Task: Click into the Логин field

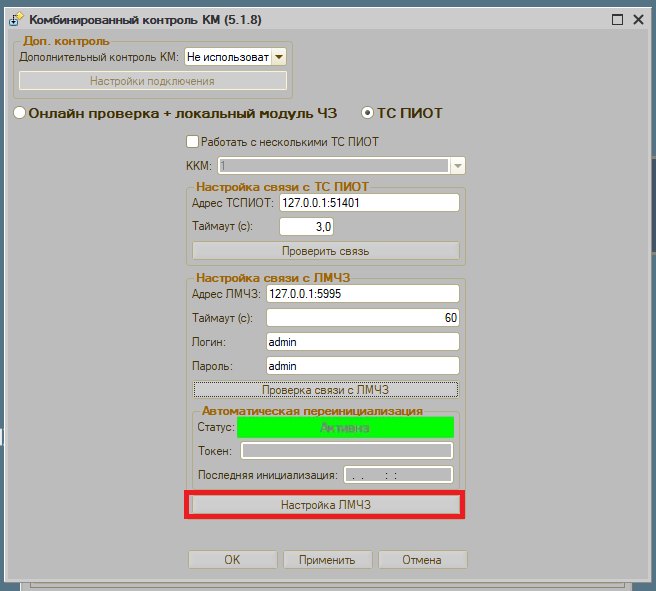Action: click(x=363, y=342)
